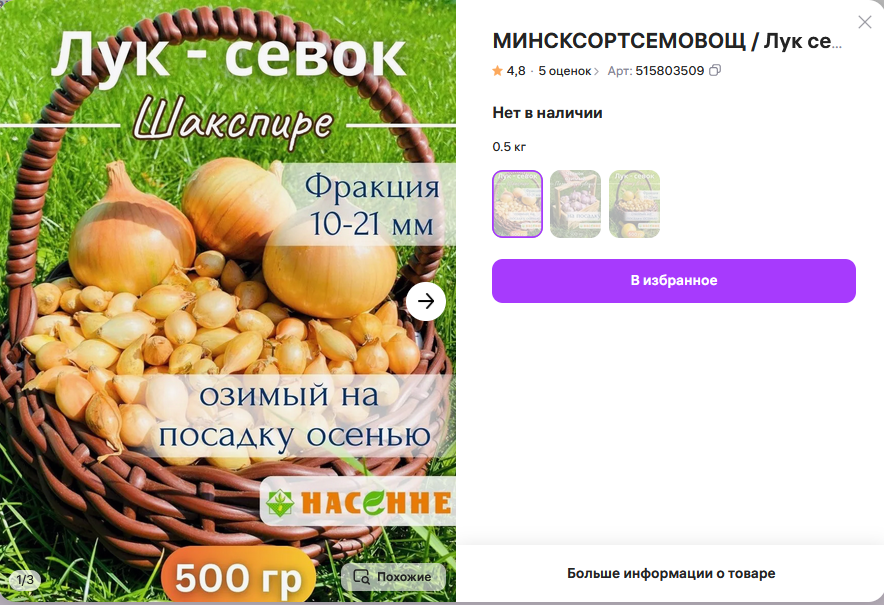Select the second thumbnail with purple onions
Screen dimensions: 884x605
[x=575, y=204]
